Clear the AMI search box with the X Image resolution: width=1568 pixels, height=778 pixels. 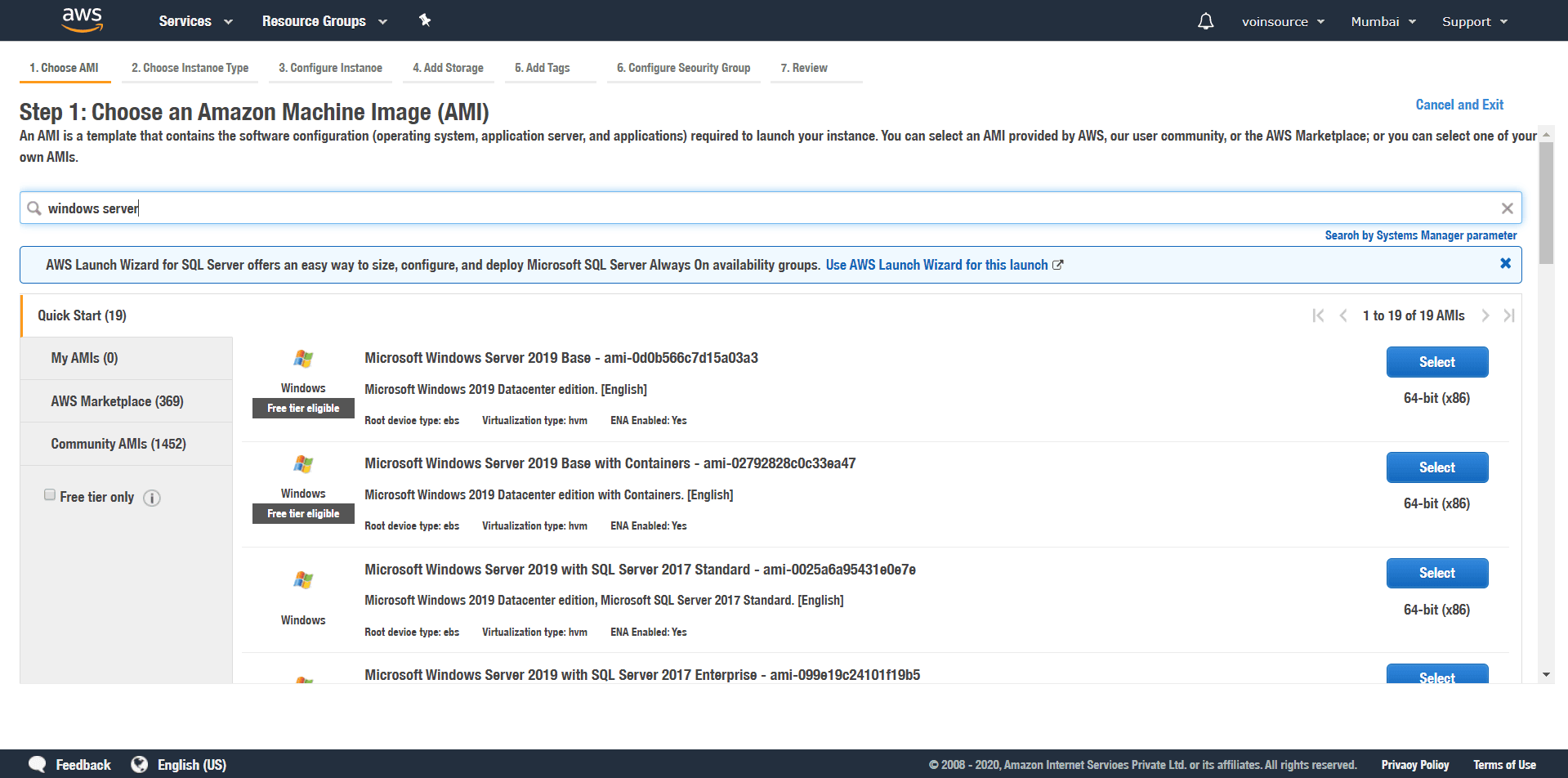pos(1507,208)
